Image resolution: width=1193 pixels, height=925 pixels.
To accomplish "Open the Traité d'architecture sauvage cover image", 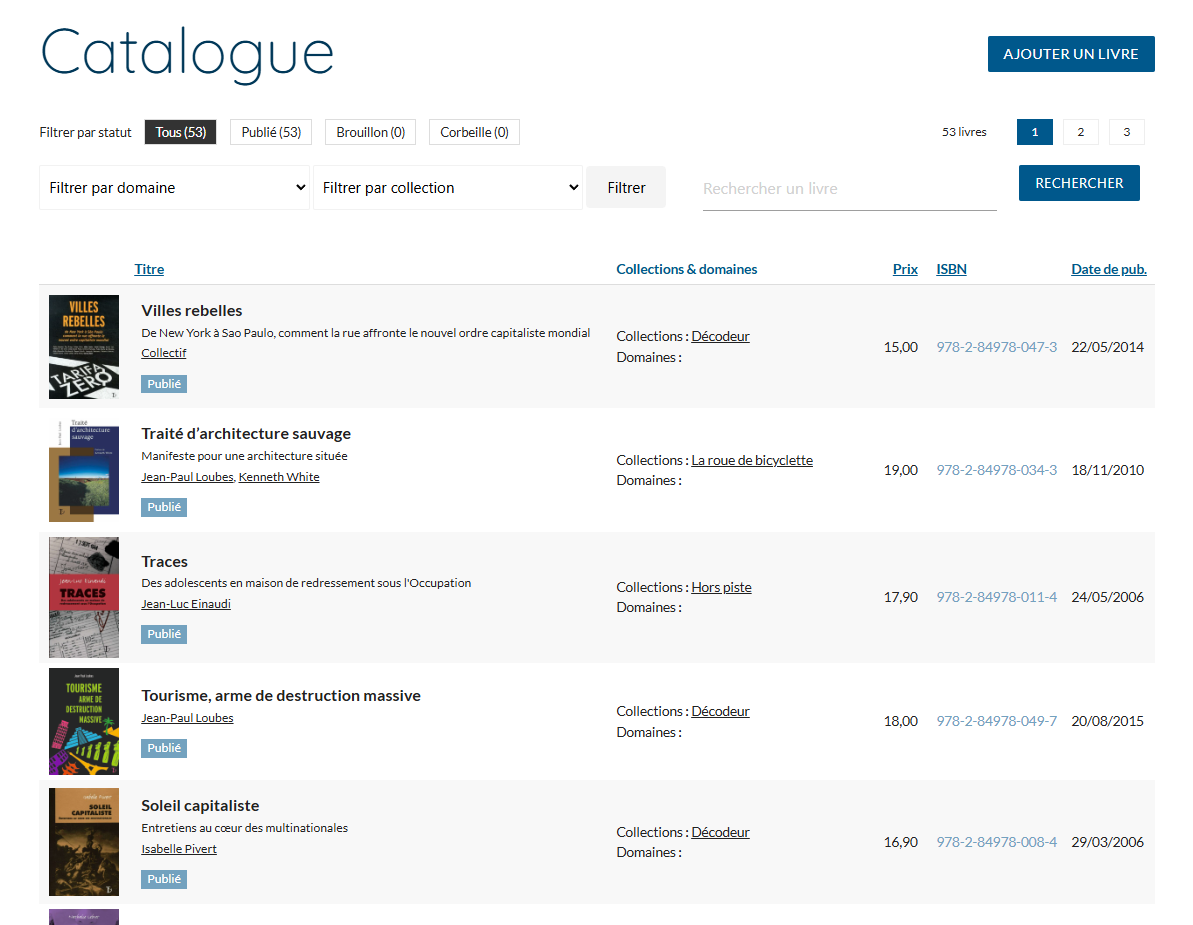I will (84, 470).
